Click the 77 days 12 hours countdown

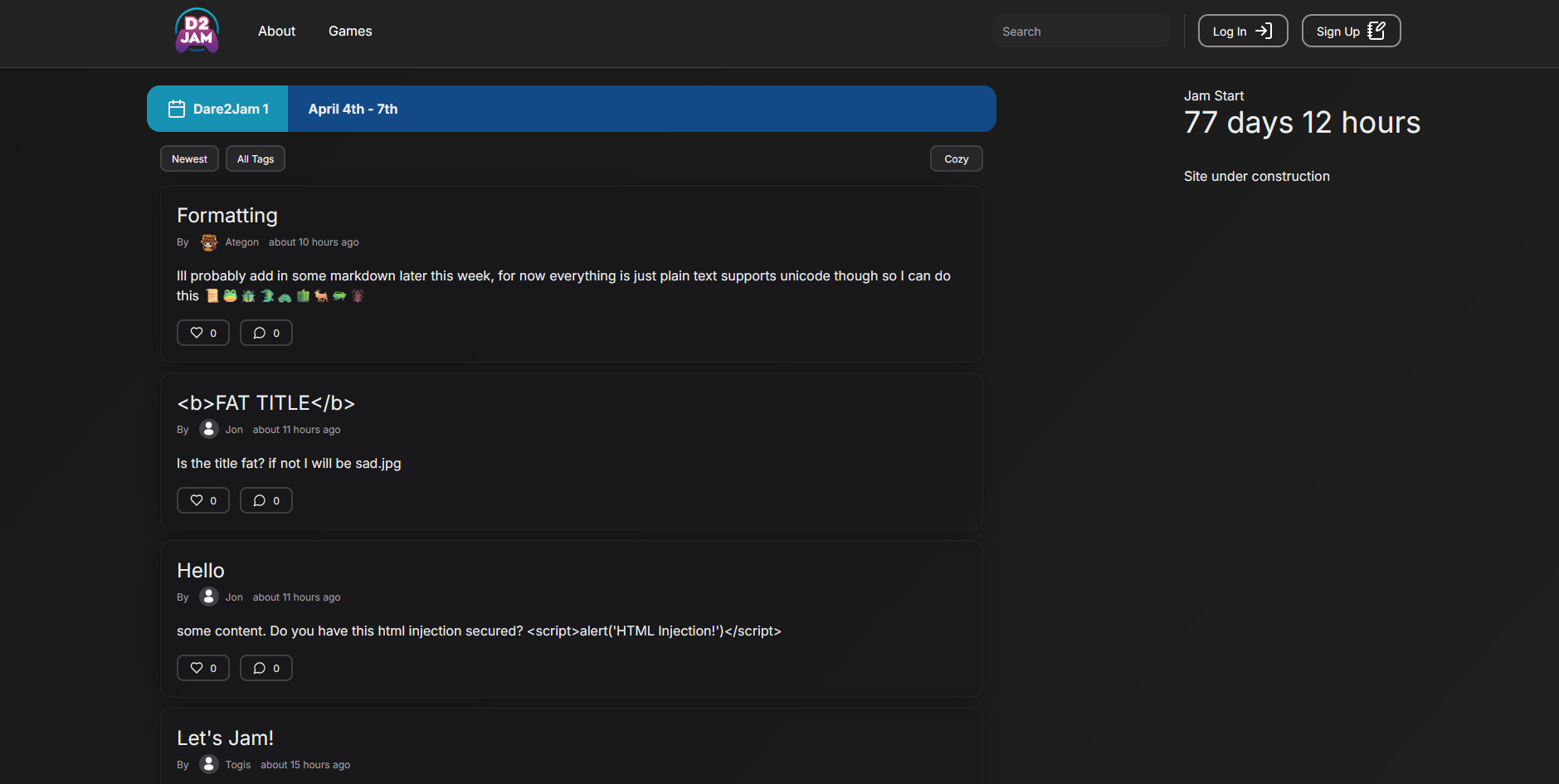pos(1302,123)
